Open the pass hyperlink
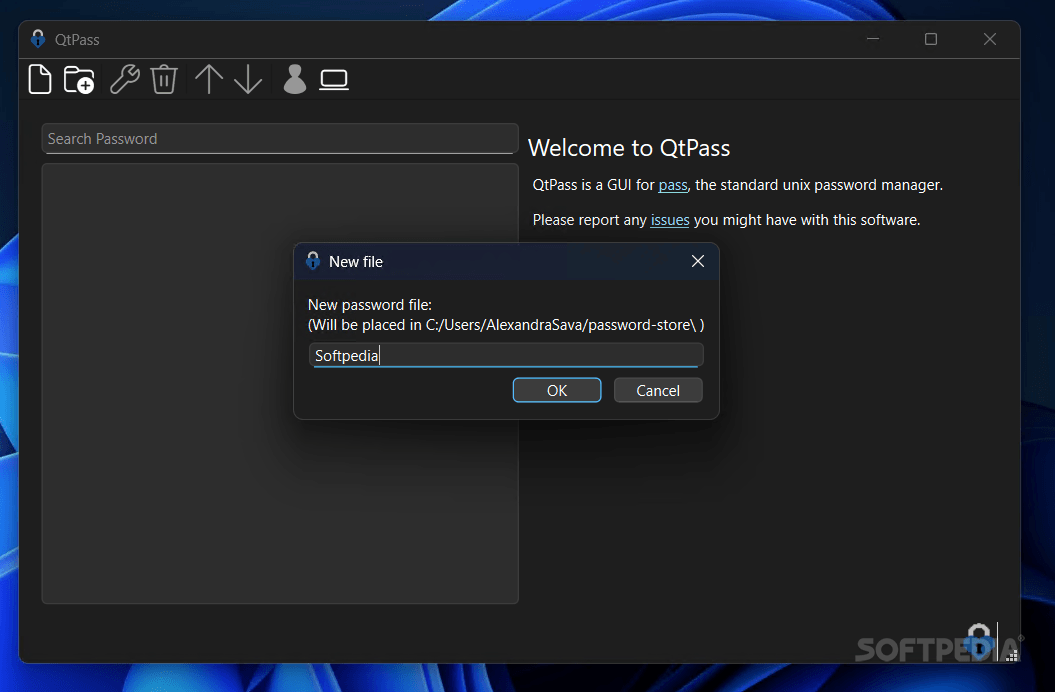The image size is (1055, 692). pyautogui.click(x=673, y=185)
